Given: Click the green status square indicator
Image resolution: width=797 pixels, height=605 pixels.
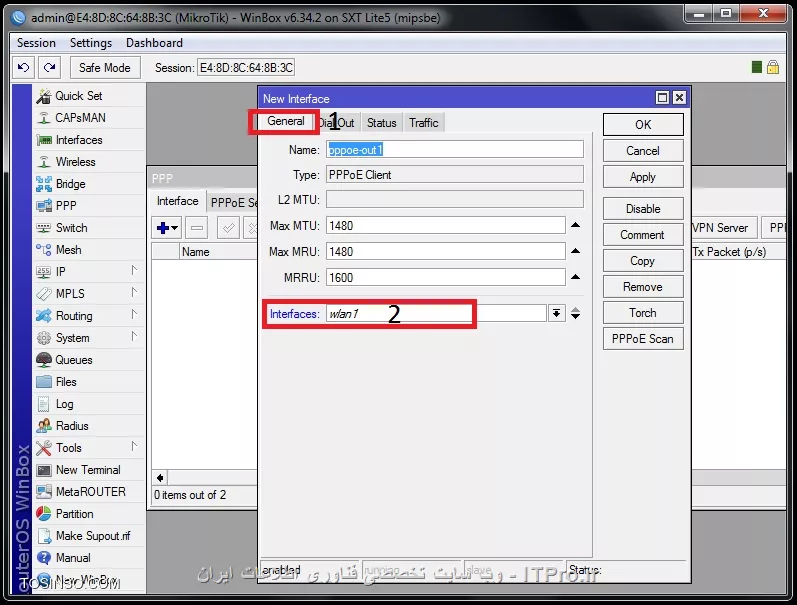Looking at the screenshot, I should tap(756, 67).
